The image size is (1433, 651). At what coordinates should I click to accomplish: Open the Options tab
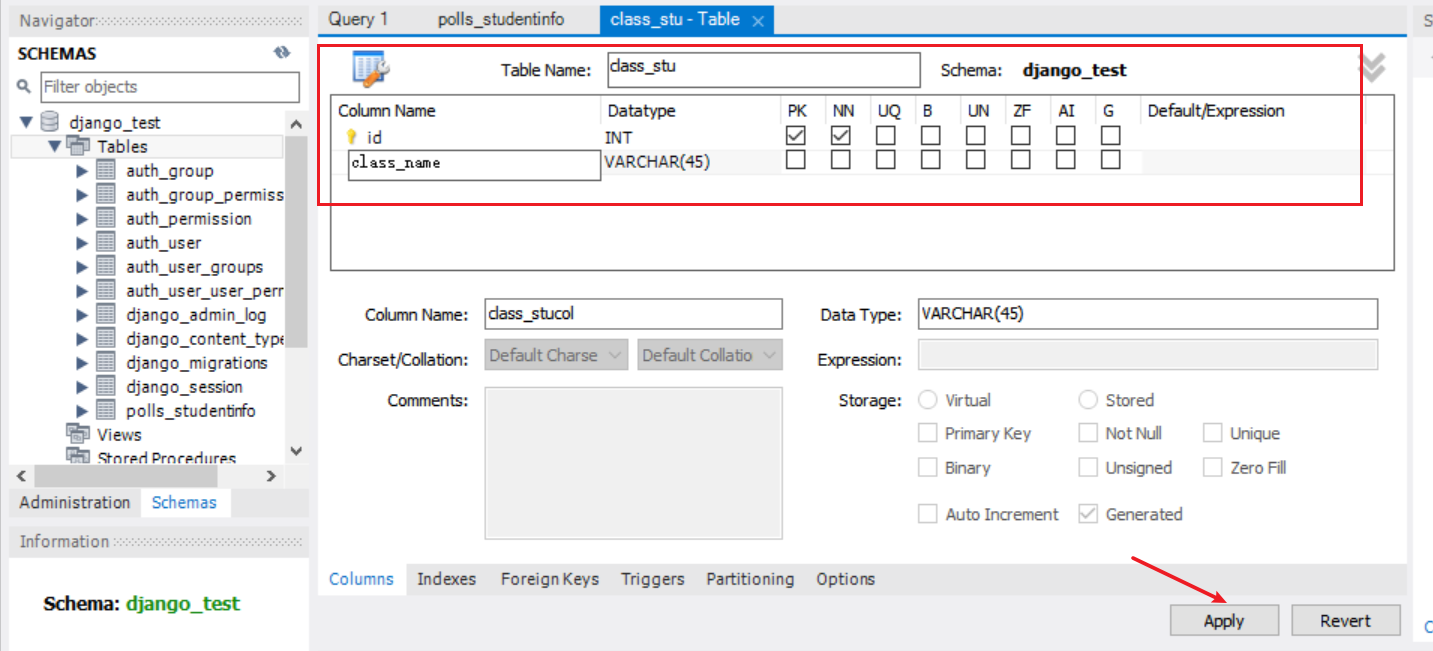tap(845, 579)
